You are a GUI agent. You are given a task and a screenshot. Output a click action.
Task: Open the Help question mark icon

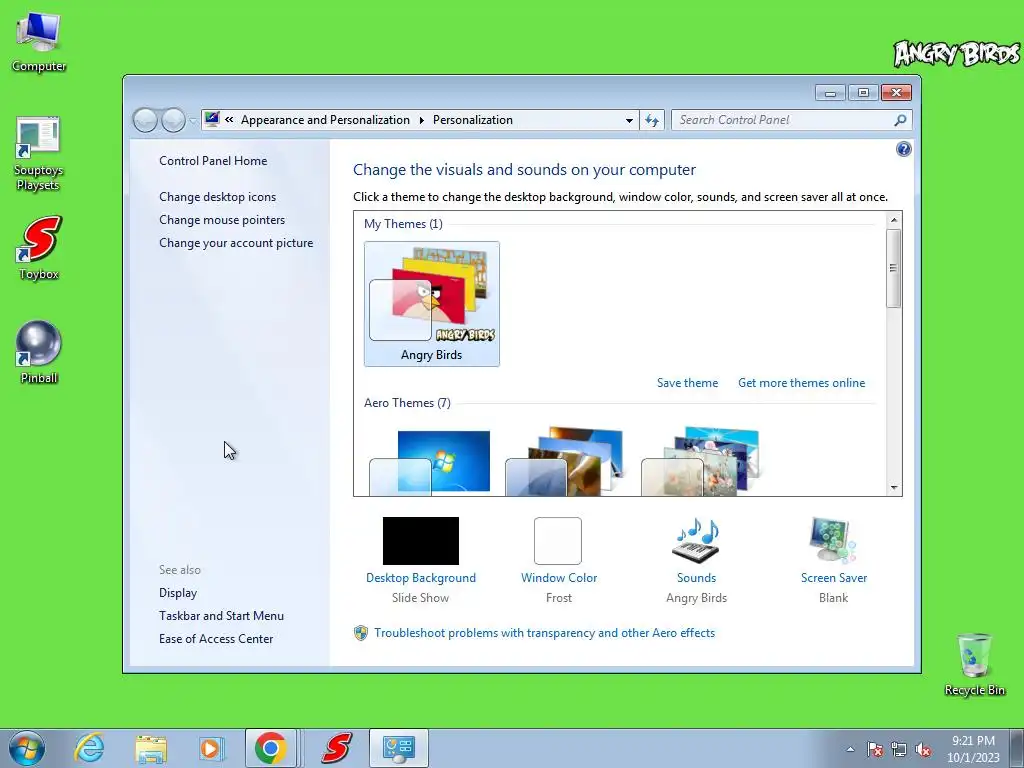click(903, 150)
